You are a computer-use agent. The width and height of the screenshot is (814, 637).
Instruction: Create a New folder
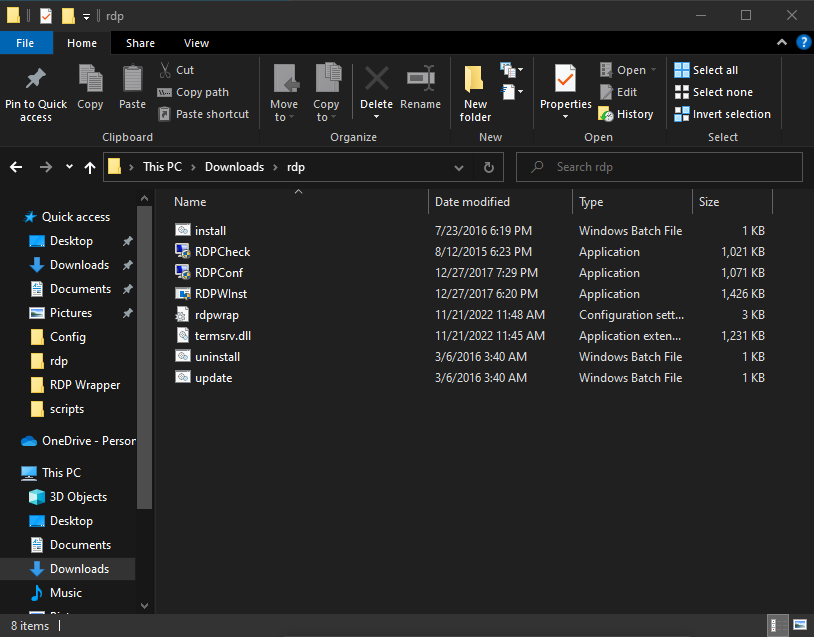475,94
